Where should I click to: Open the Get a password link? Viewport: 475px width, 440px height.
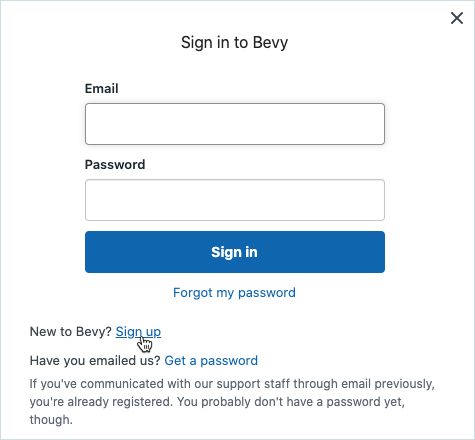[211, 361]
